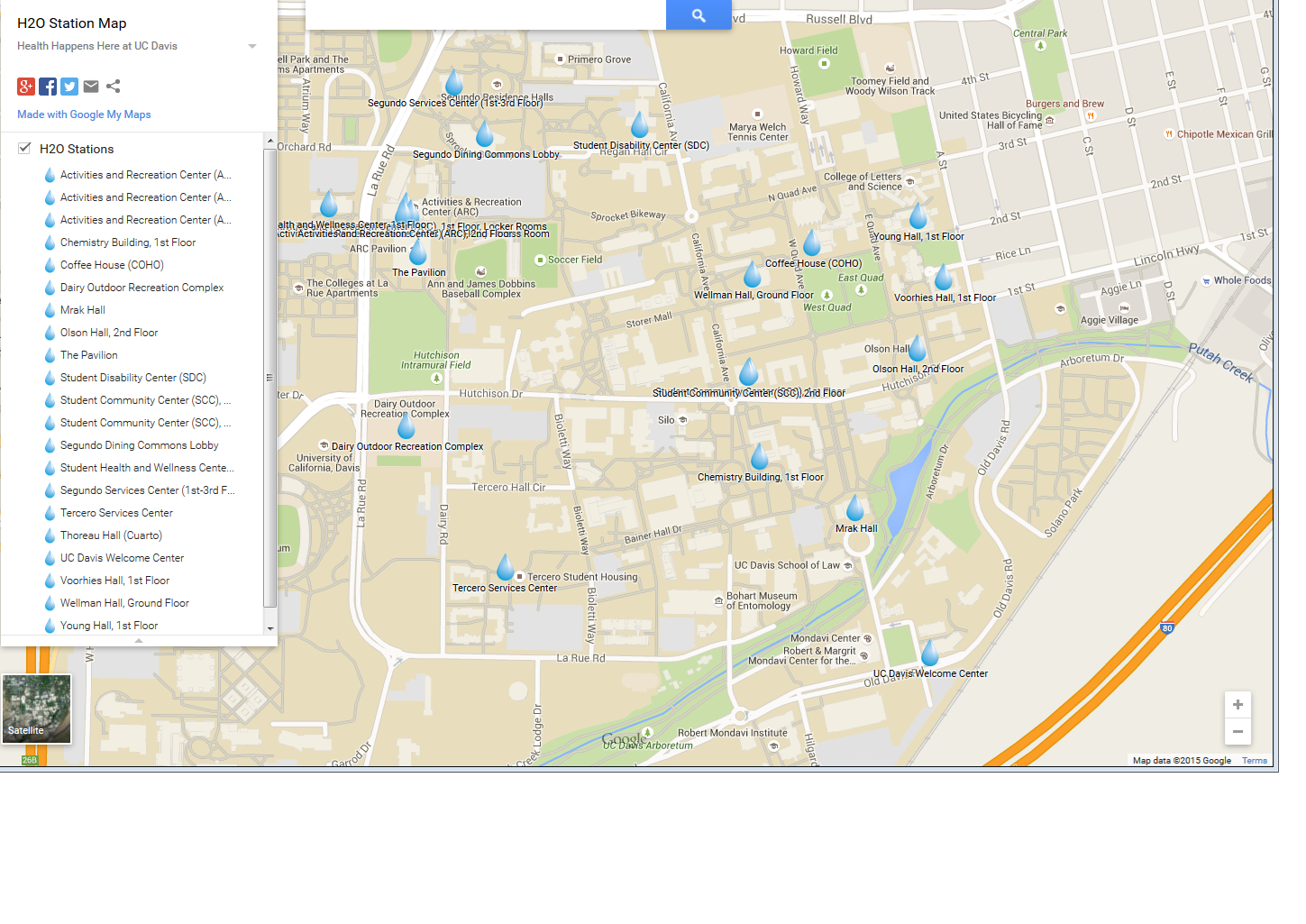The image size is (1306, 924).
Task: Click Student Health and Wellness marker
Action: tap(329, 205)
